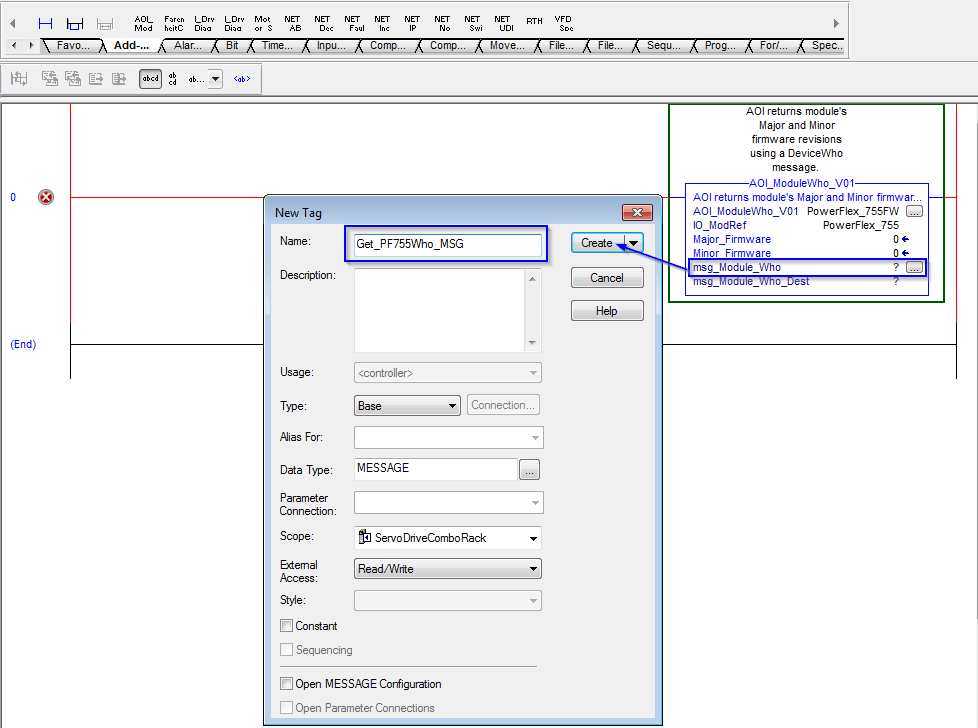Click the Mot or S instruction icon

pyautogui.click(x=264, y=21)
